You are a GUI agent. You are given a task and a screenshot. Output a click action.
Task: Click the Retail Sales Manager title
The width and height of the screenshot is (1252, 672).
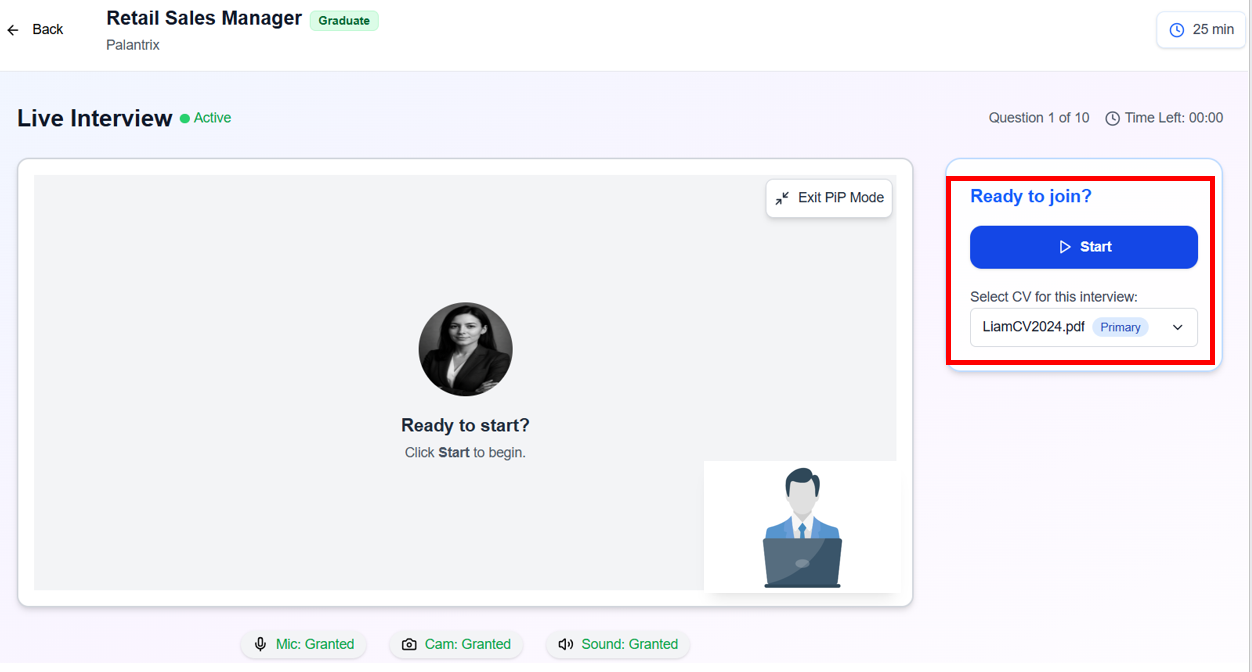pos(204,18)
